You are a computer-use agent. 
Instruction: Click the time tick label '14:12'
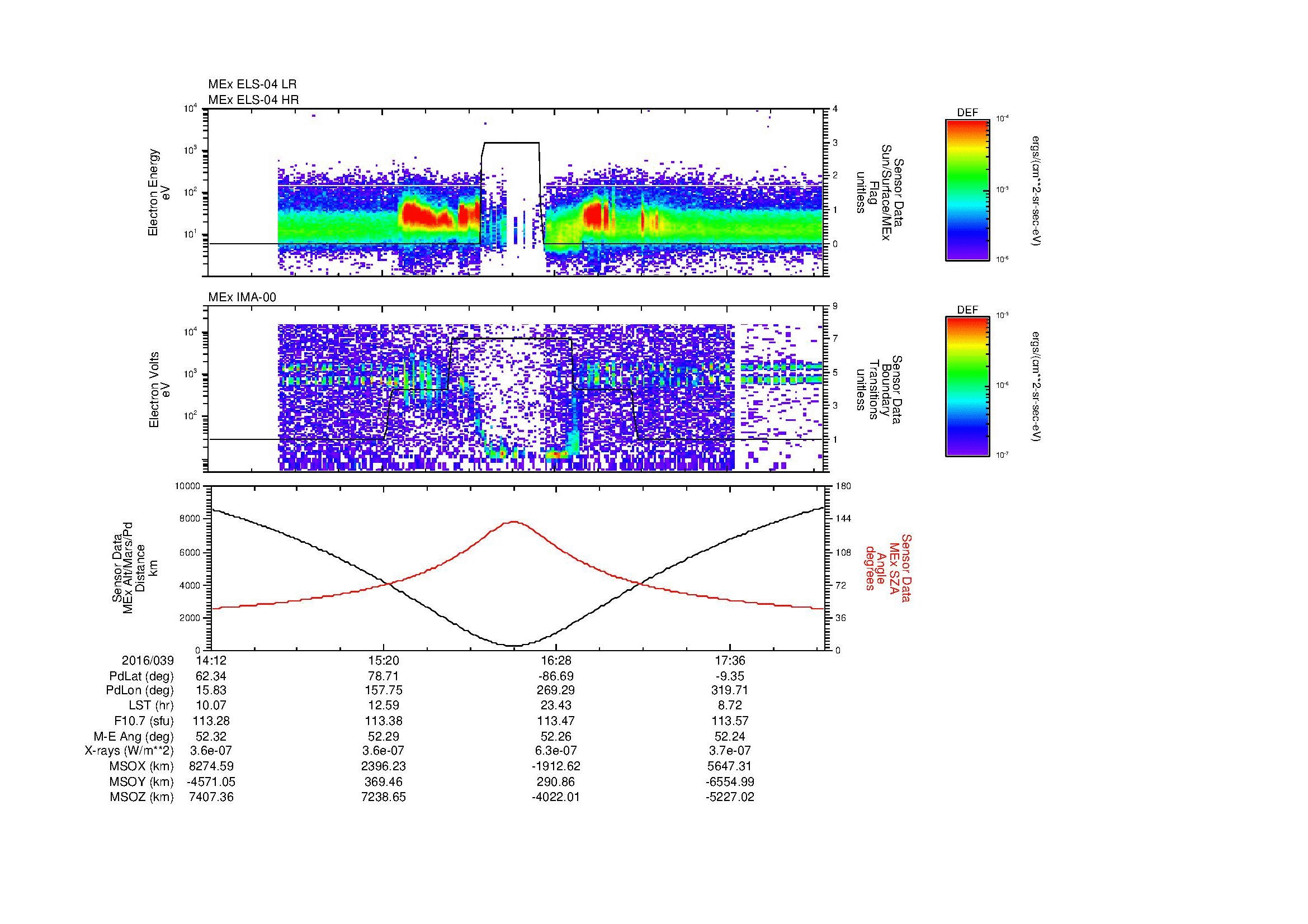211,661
